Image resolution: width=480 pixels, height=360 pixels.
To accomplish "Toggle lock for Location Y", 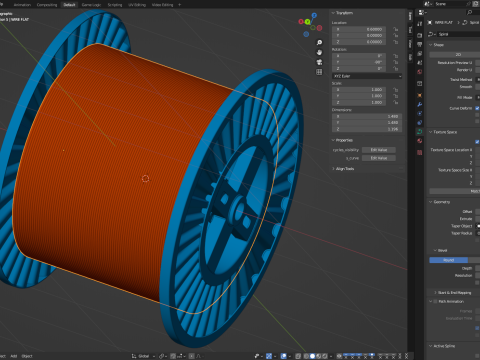I will click(396, 36).
